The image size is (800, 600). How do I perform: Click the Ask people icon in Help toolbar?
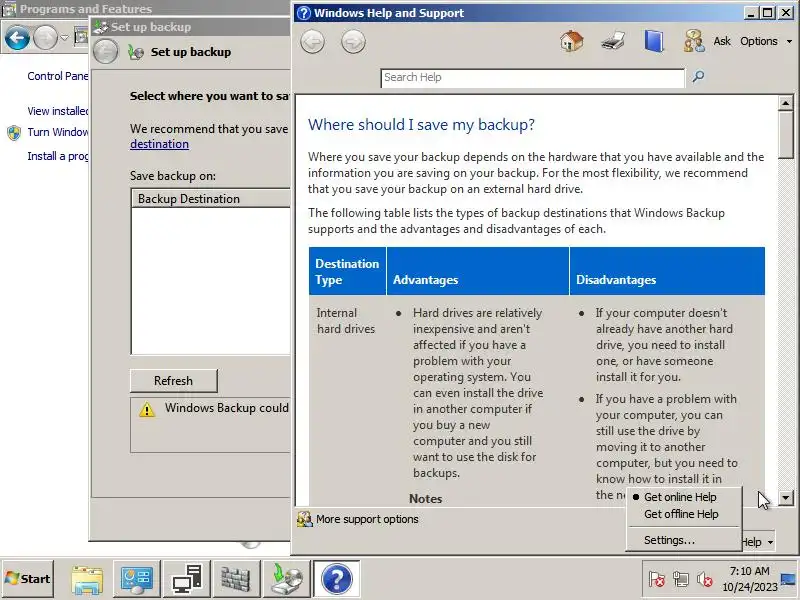coord(694,41)
